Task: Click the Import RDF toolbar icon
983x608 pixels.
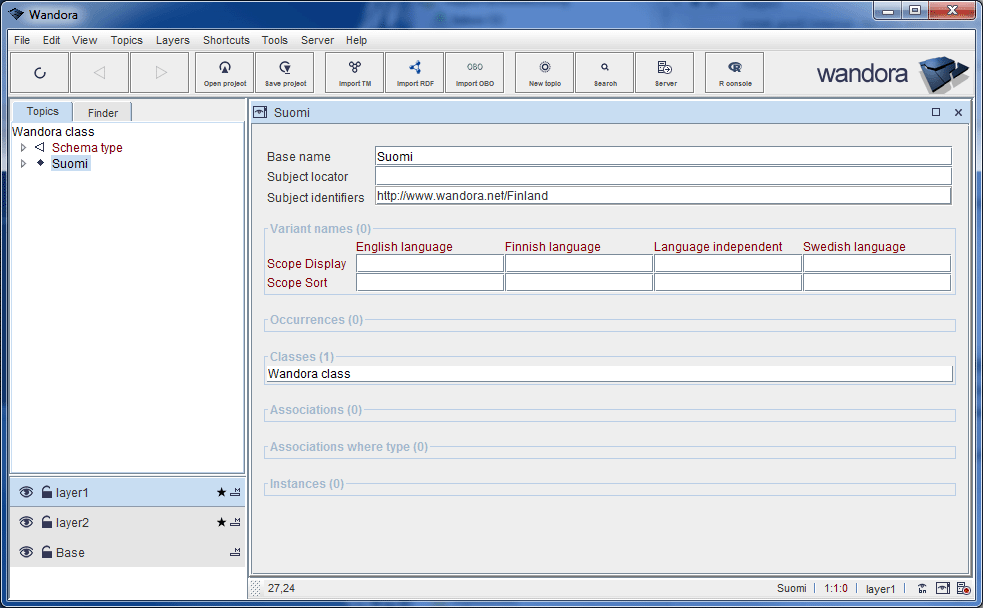Action: tap(414, 72)
